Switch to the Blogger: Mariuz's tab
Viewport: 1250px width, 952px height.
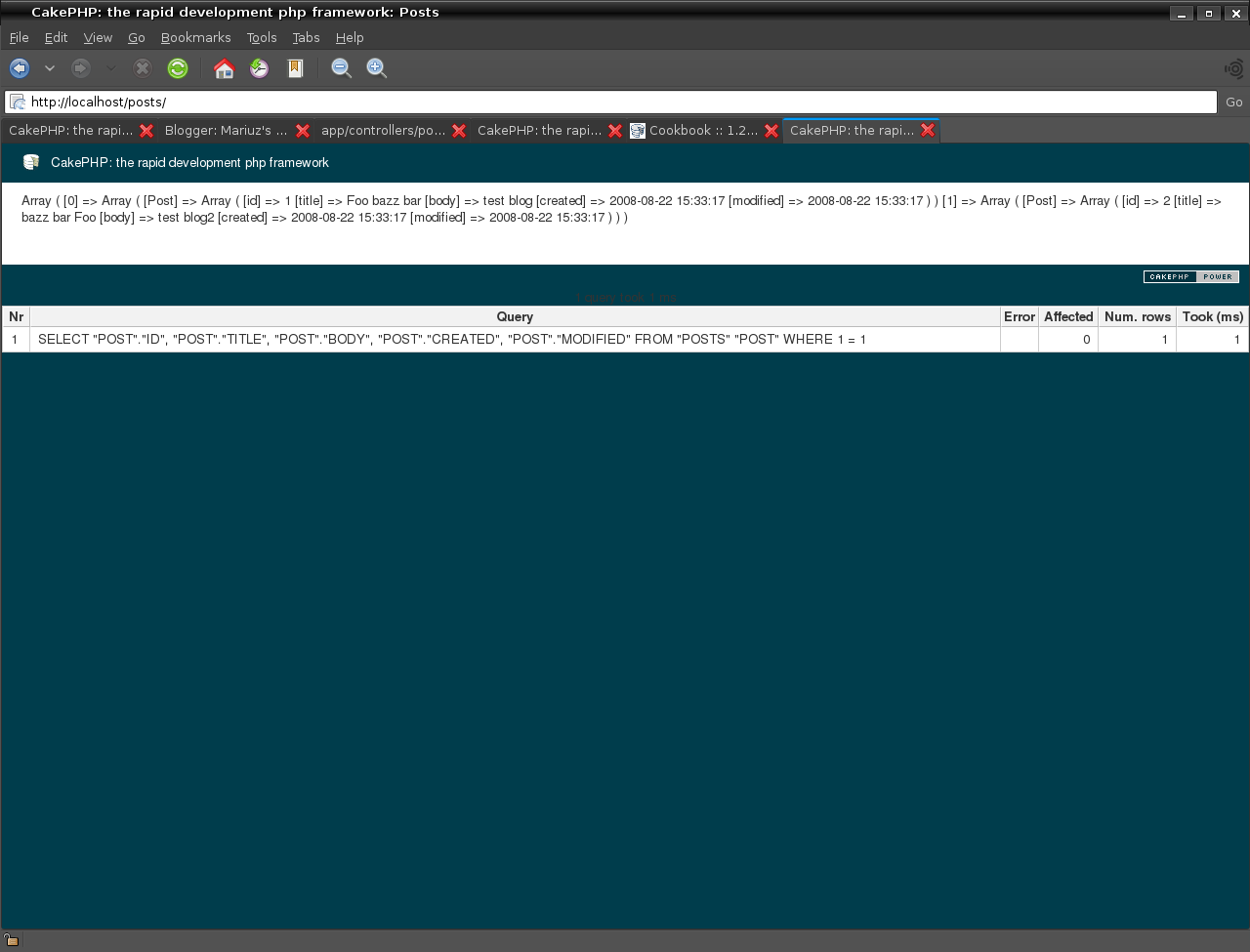click(x=226, y=131)
